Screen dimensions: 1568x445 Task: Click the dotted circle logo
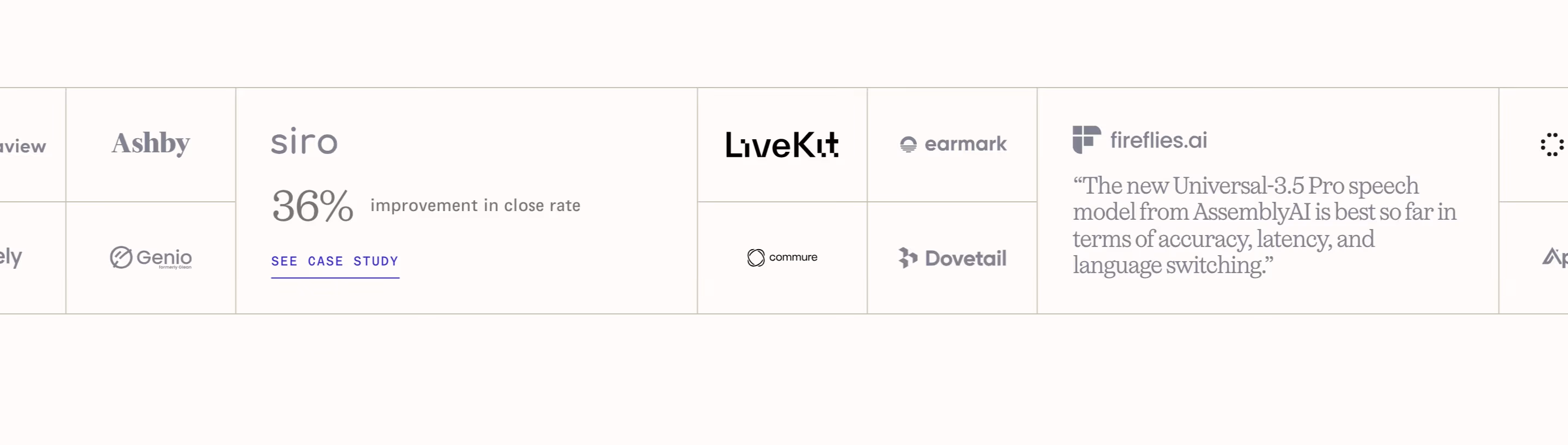point(1552,145)
